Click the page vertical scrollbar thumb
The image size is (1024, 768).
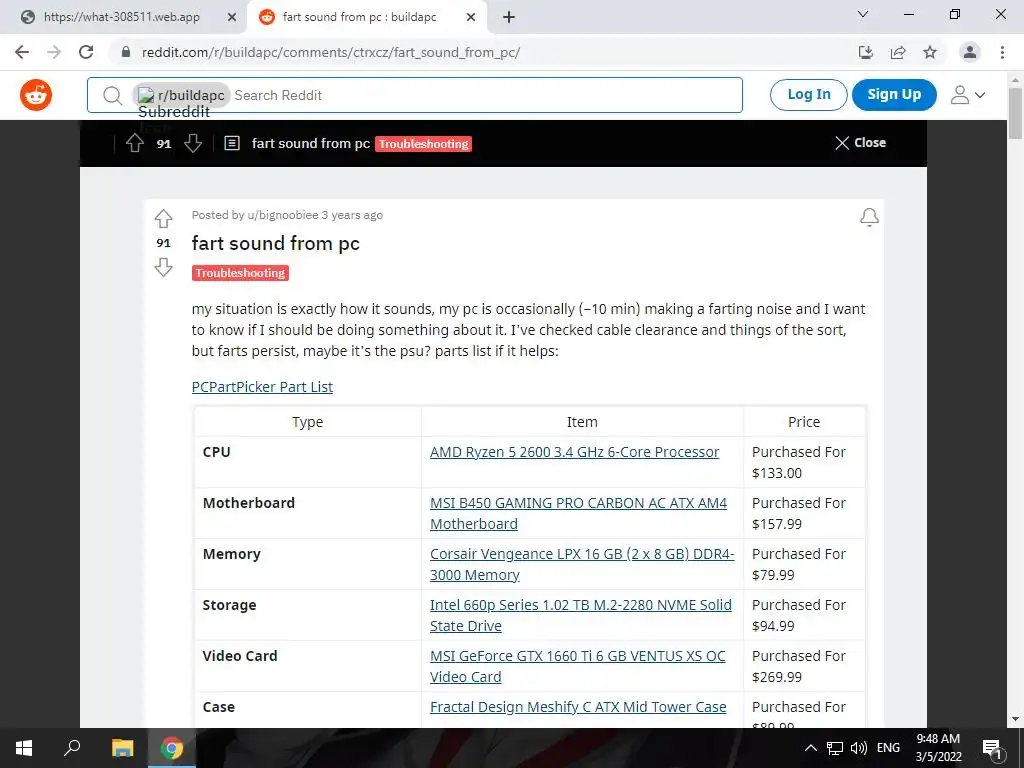[1016, 112]
